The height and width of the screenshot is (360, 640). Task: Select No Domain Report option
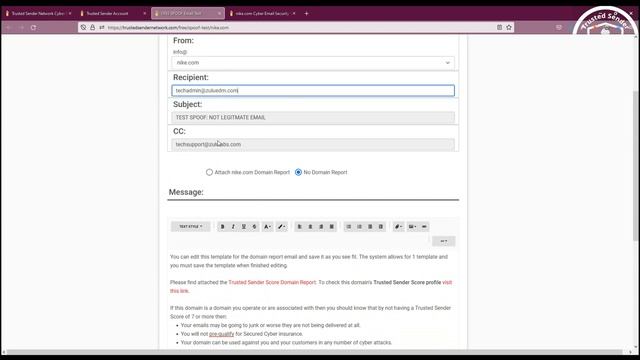click(298, 172)
